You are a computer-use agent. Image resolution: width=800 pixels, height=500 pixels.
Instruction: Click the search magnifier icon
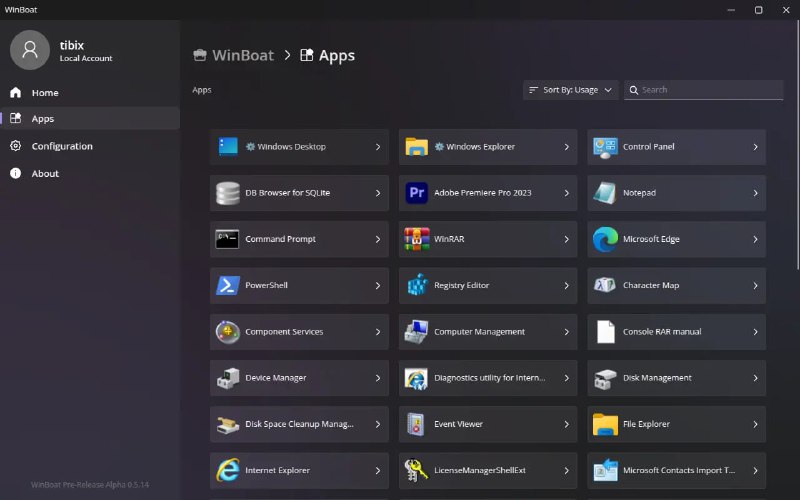[x=634, y=90]
